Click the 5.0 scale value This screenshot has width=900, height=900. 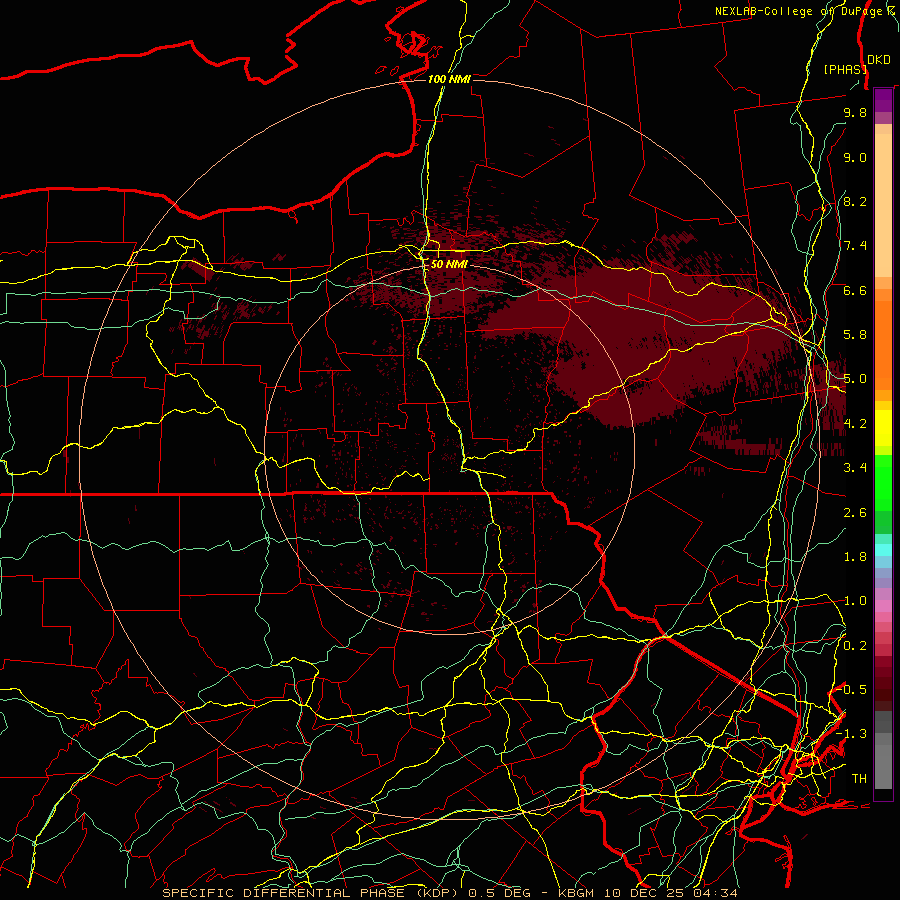point(855,379)
